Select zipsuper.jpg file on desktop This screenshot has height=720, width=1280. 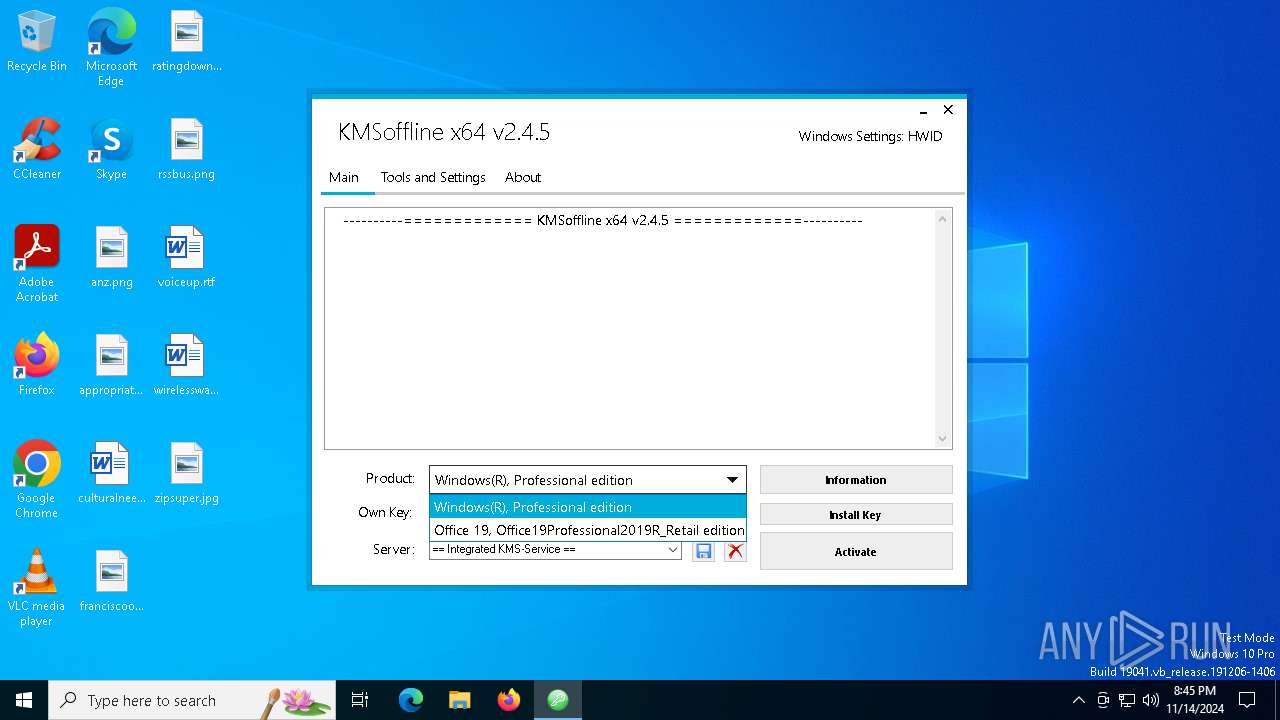click(187, 474)
